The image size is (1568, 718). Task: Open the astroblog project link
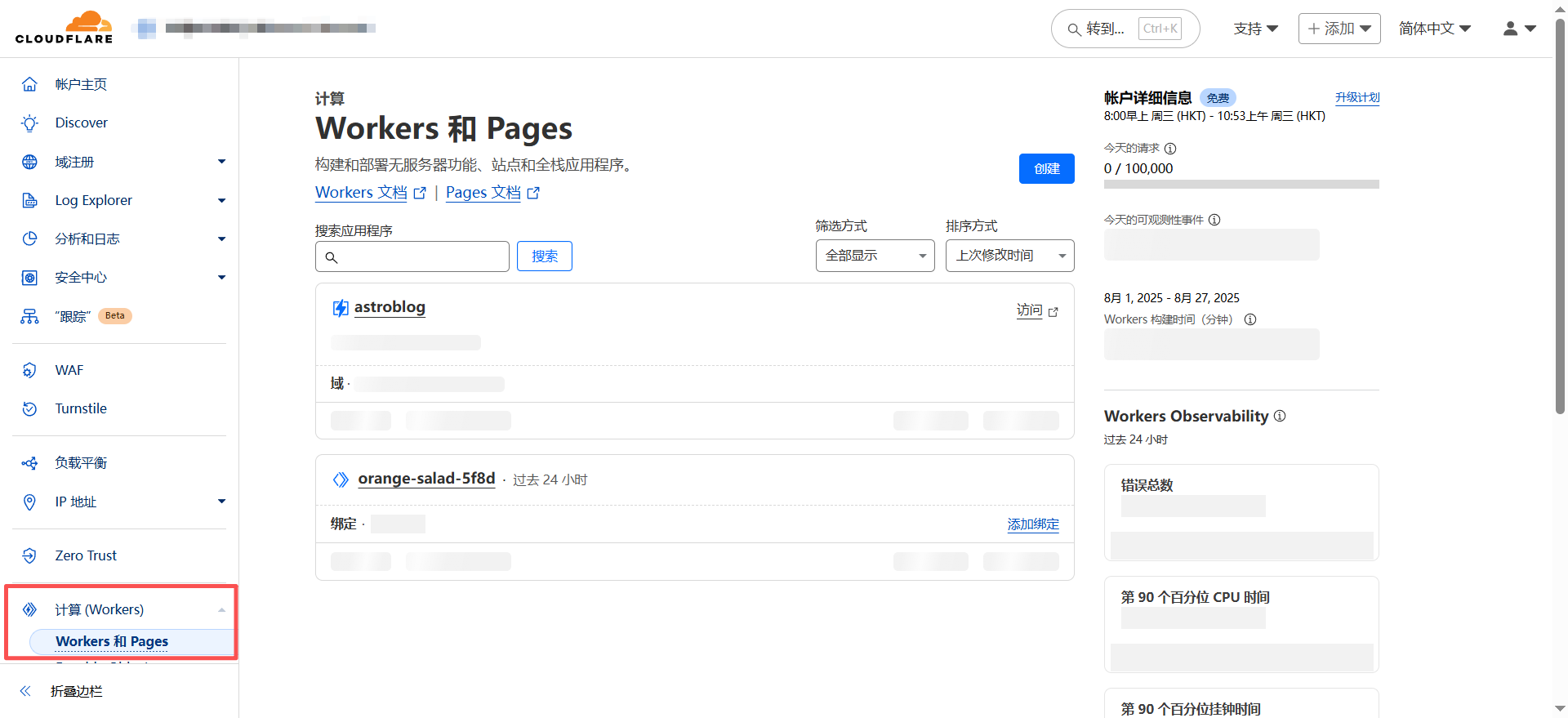pyautogui.click(x=390, y=307)
